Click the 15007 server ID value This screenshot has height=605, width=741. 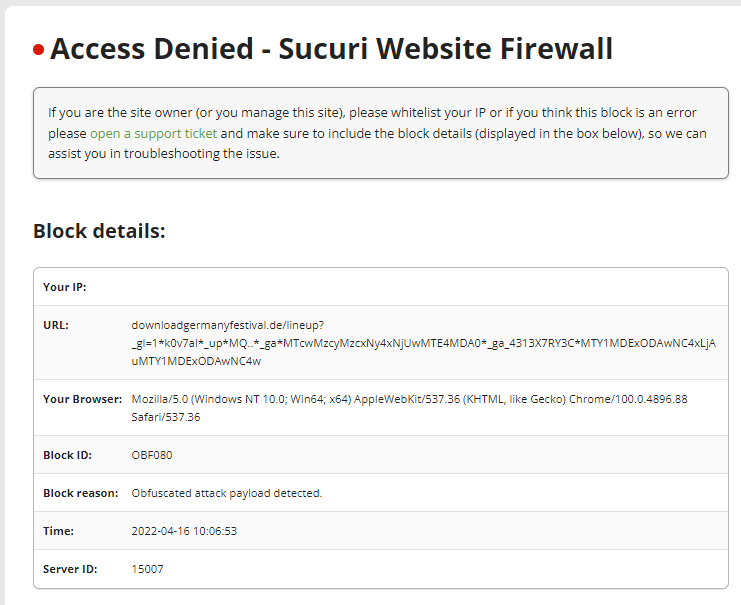click(147, 569)
